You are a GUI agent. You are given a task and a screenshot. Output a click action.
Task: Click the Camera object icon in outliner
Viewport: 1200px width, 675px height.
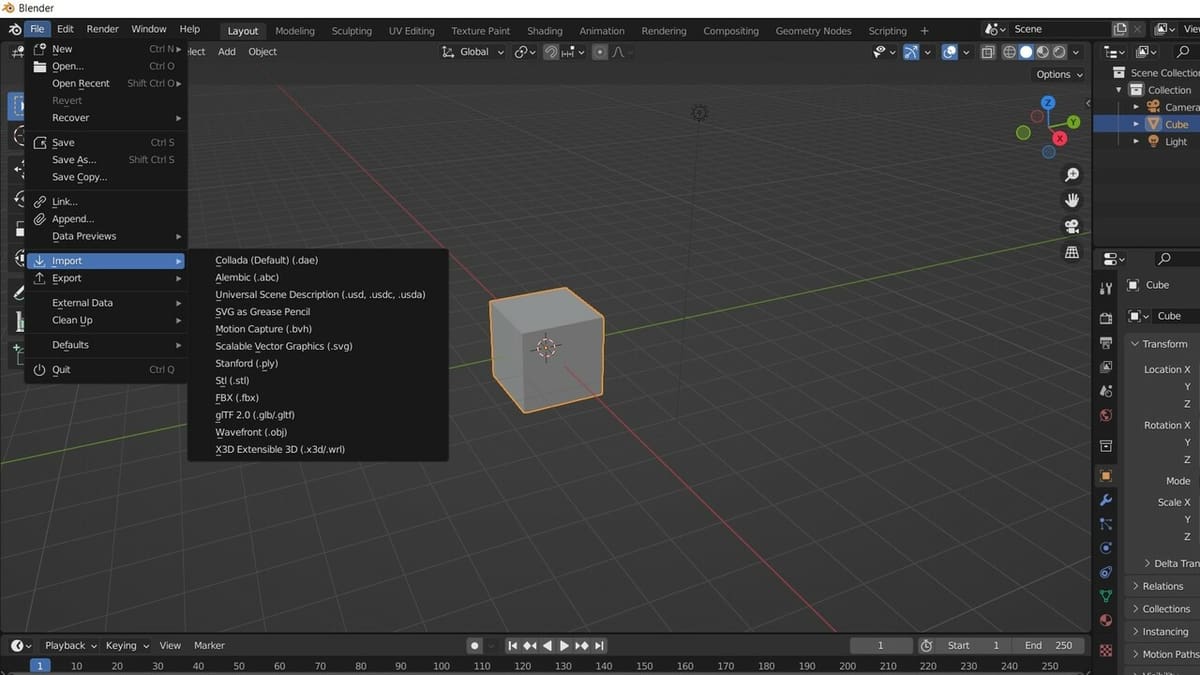pyautogui.click(x=1153, y=107)
